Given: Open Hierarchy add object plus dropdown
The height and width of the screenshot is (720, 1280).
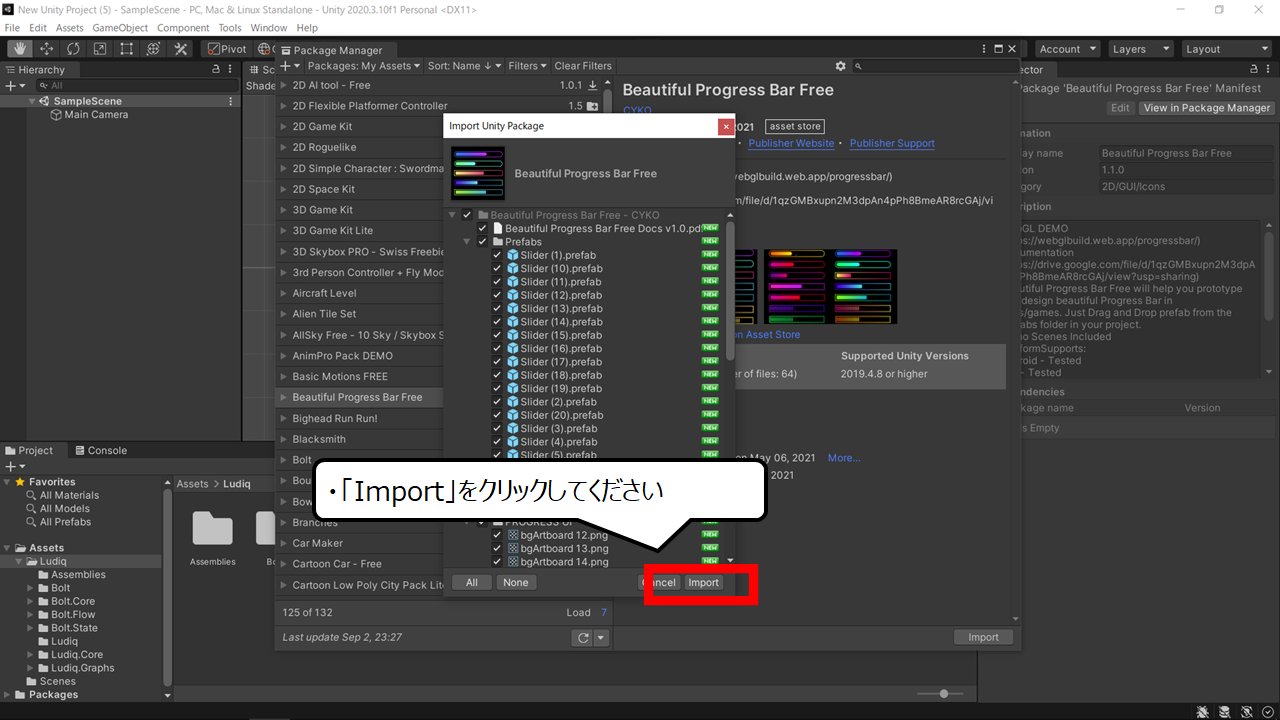Looking at the screenshot, I should [x=14, y=86].
